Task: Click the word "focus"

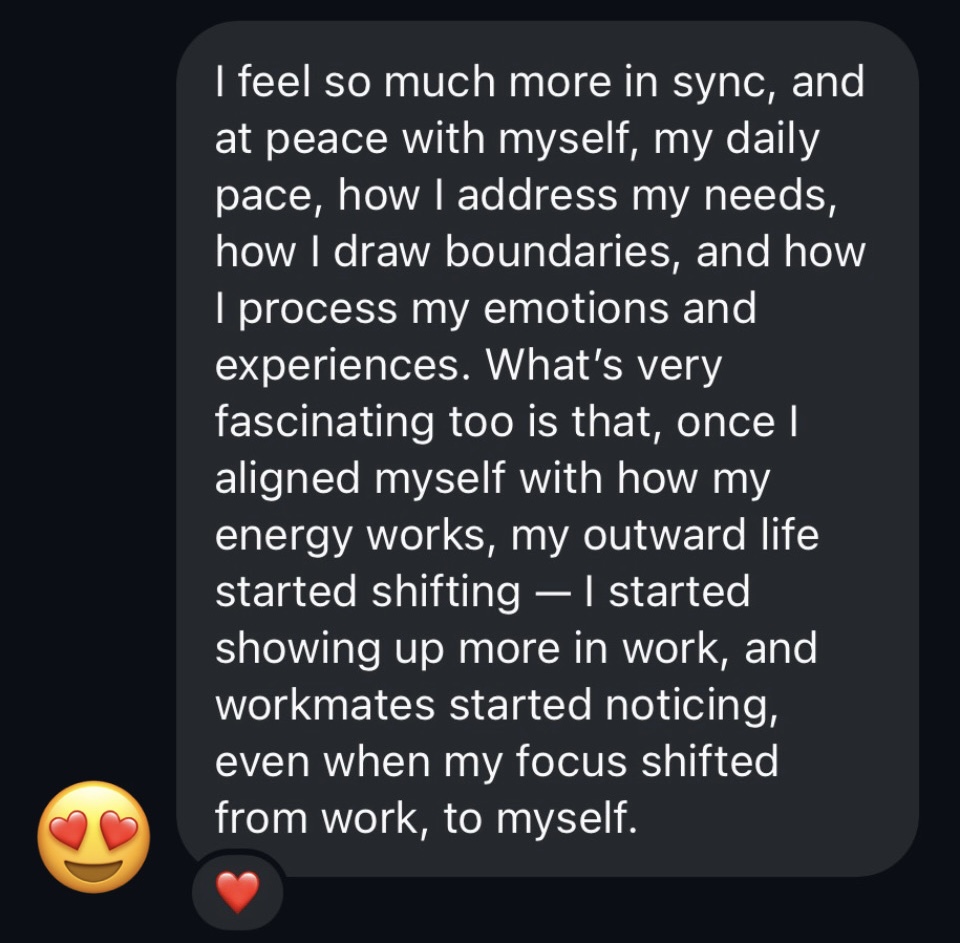Action: 573,762
